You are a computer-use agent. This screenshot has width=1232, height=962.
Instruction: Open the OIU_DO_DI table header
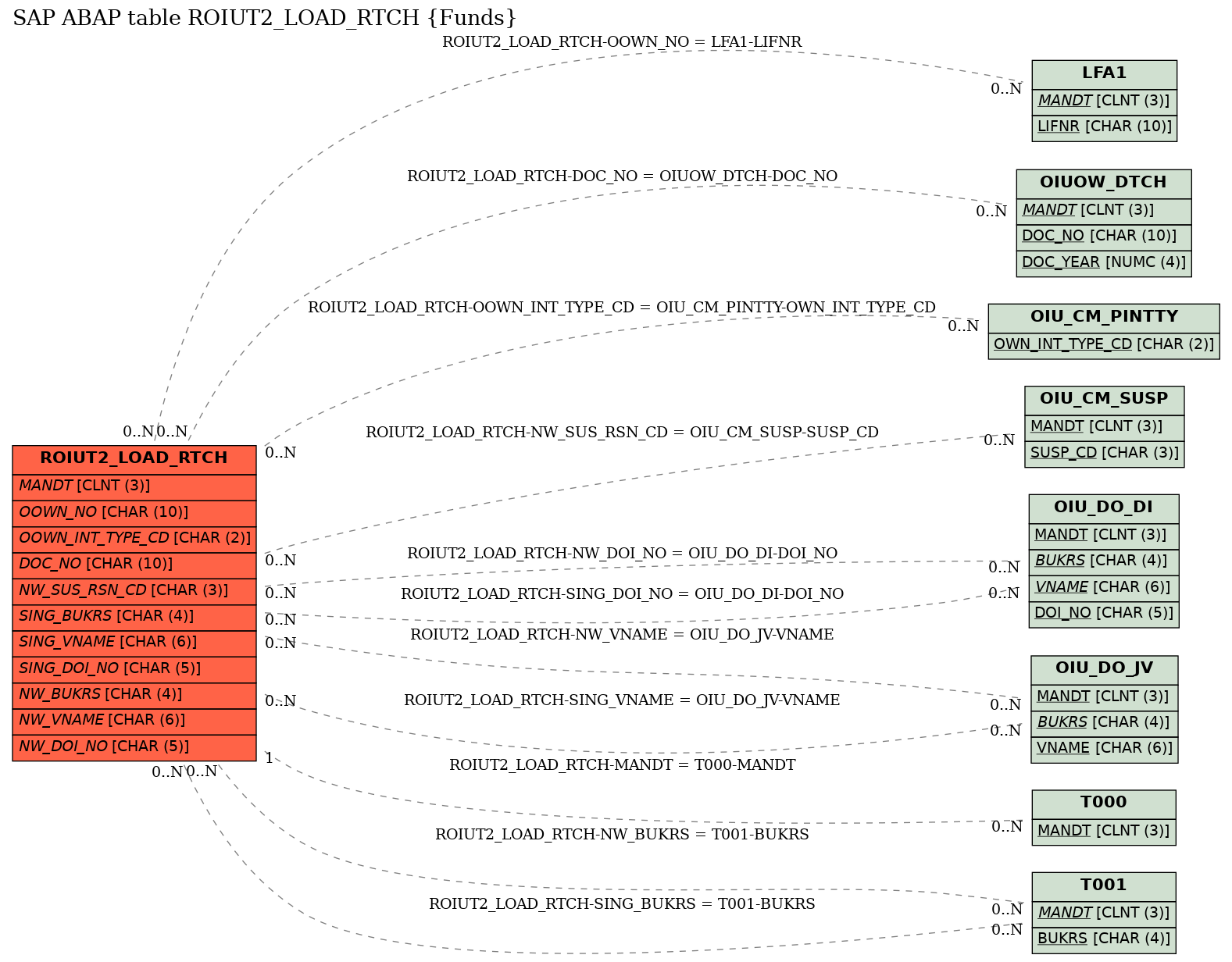click(x=1103, y=508)
